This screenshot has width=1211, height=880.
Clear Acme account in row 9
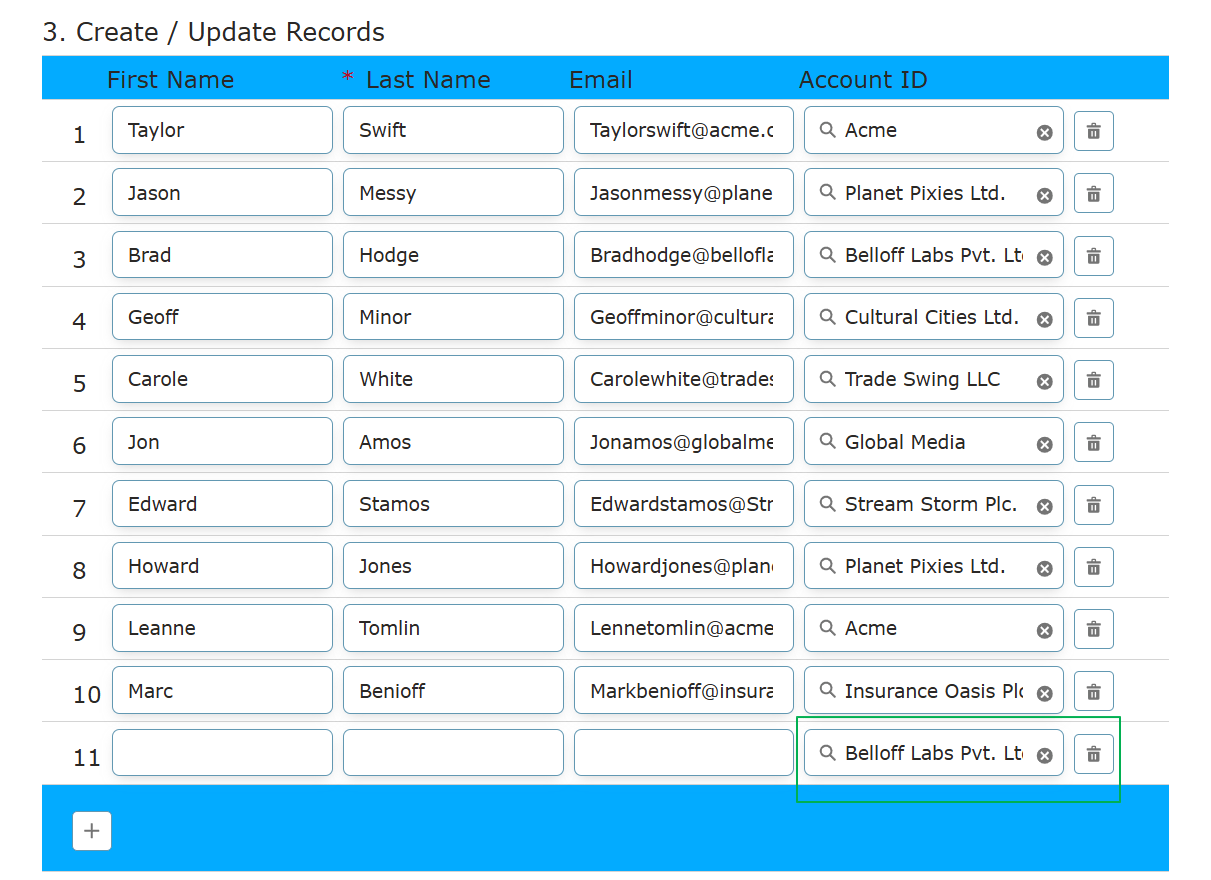click(1044, 631)
